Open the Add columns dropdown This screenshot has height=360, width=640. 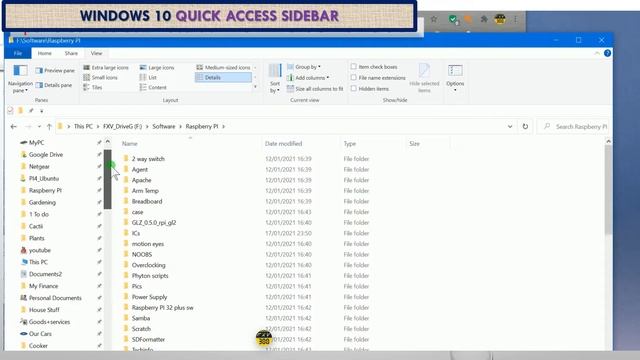(x=308, y=78)
